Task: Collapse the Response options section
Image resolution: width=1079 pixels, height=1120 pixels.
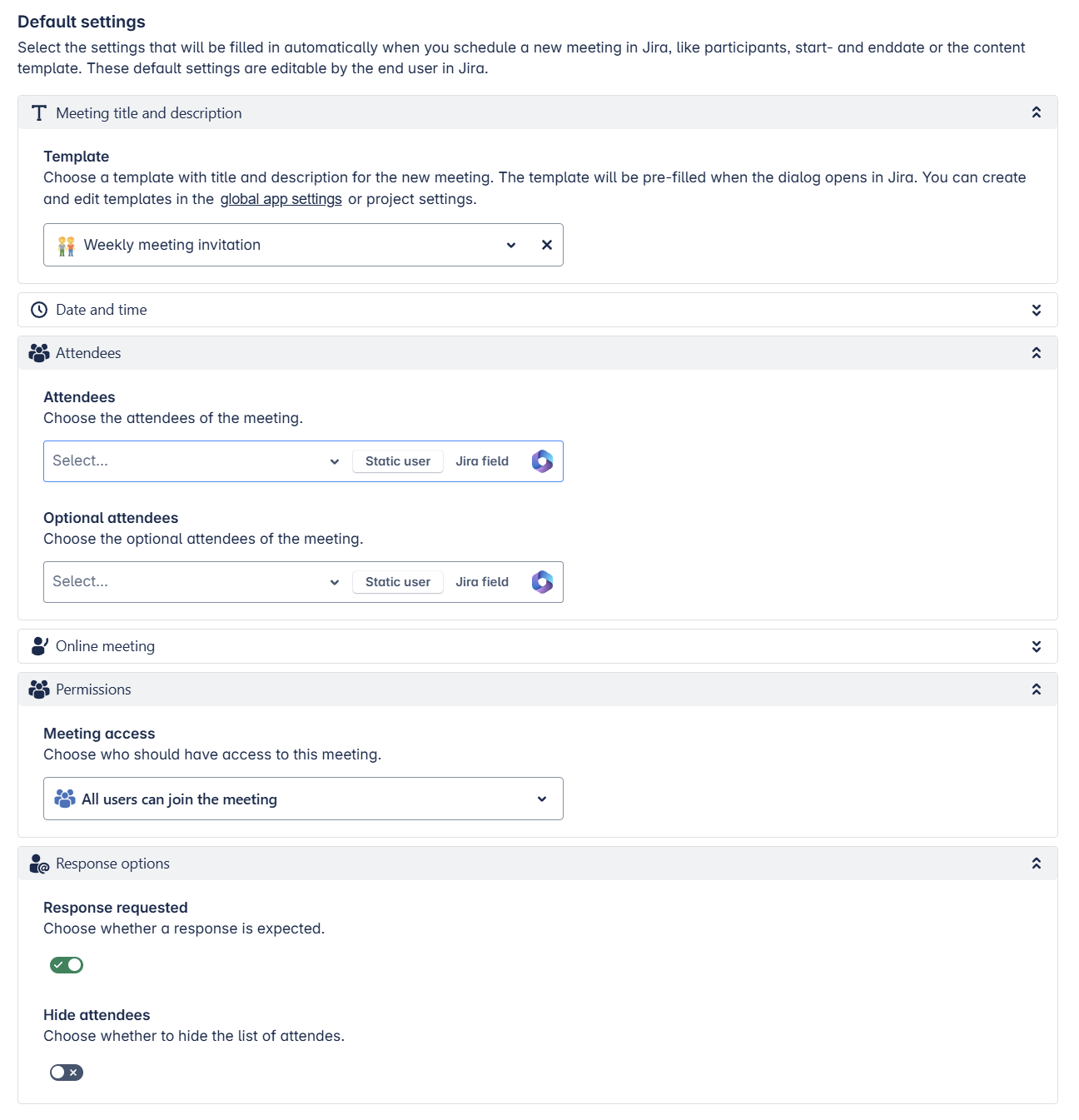Action: click(x=1037, y=864)
